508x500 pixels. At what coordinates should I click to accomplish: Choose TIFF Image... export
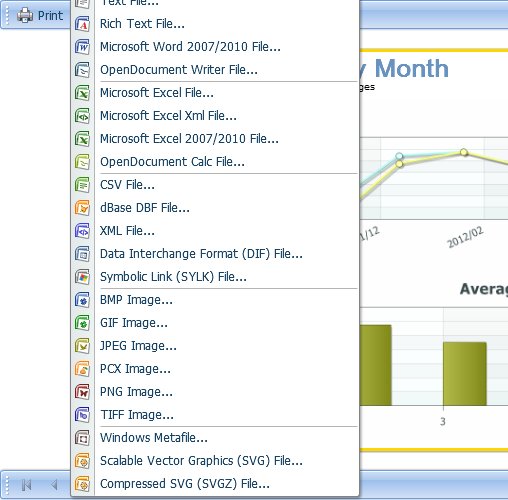tap(215, 415)
